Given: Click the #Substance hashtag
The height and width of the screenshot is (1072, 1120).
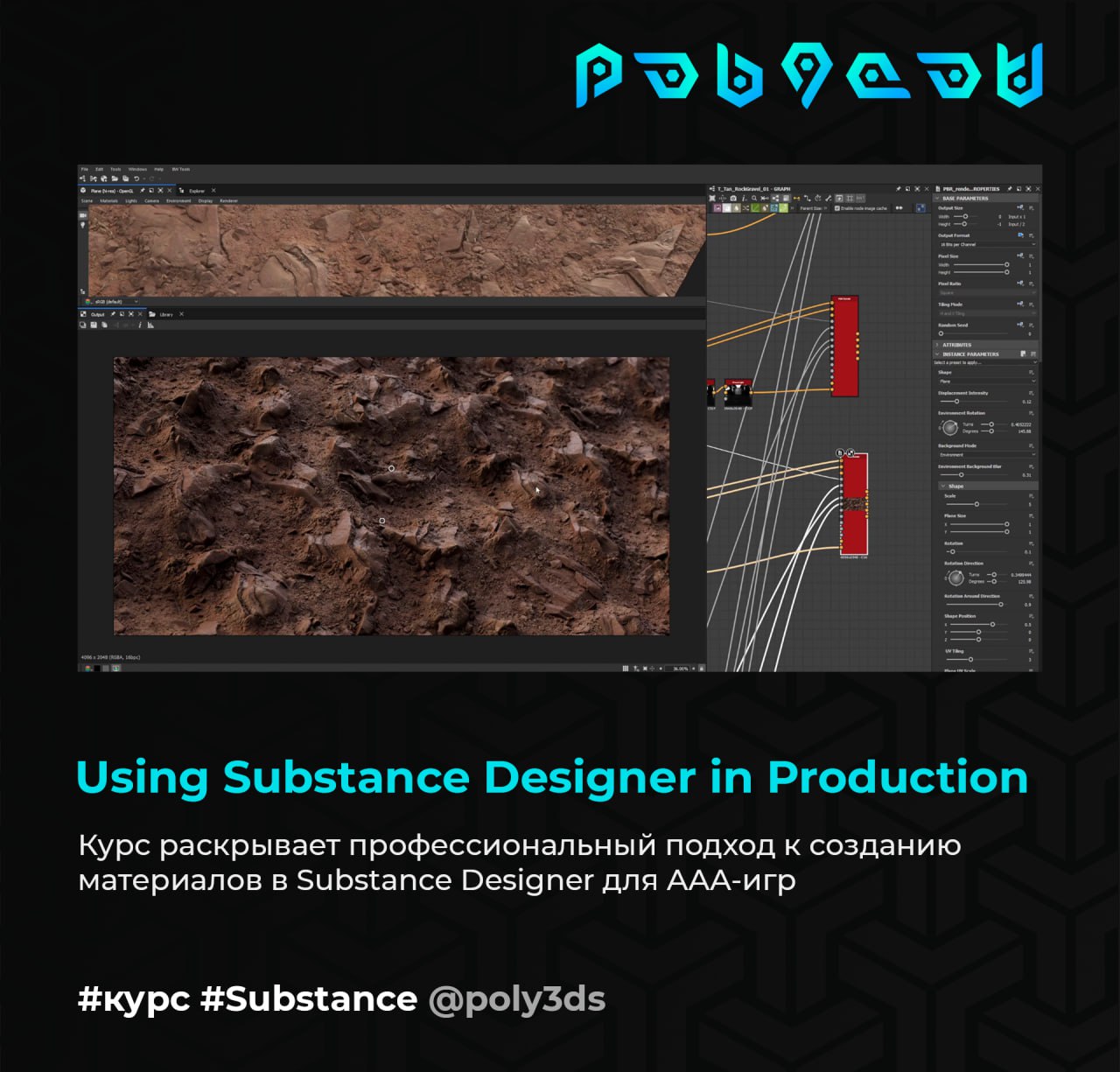Looking at the screenshot, I should coord(309,999).
